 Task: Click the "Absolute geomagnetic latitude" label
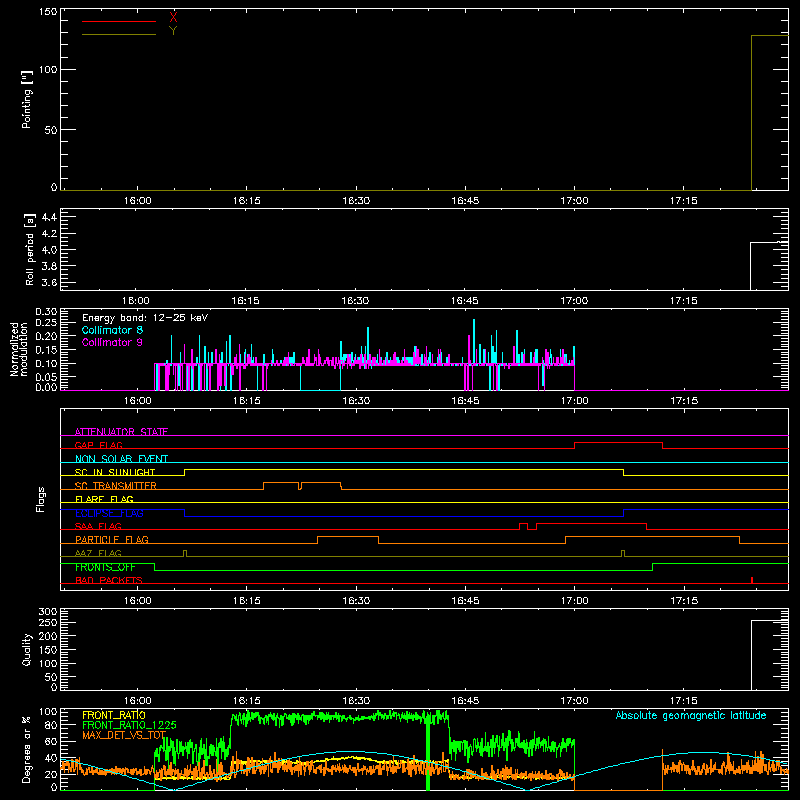(x=691, y=716)
